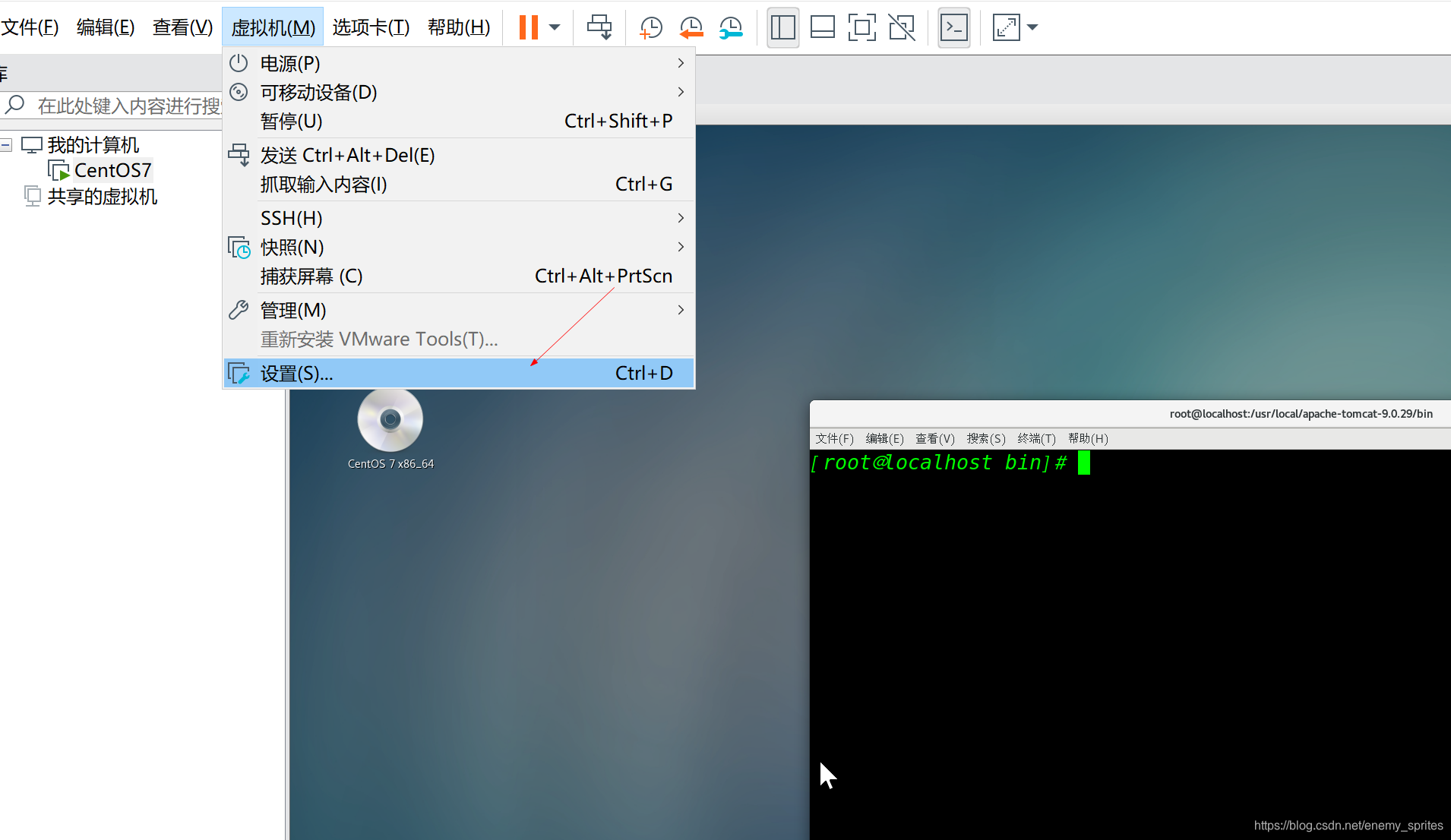
Task: Click the stretch guest display icon
Action: [1007, 27]
